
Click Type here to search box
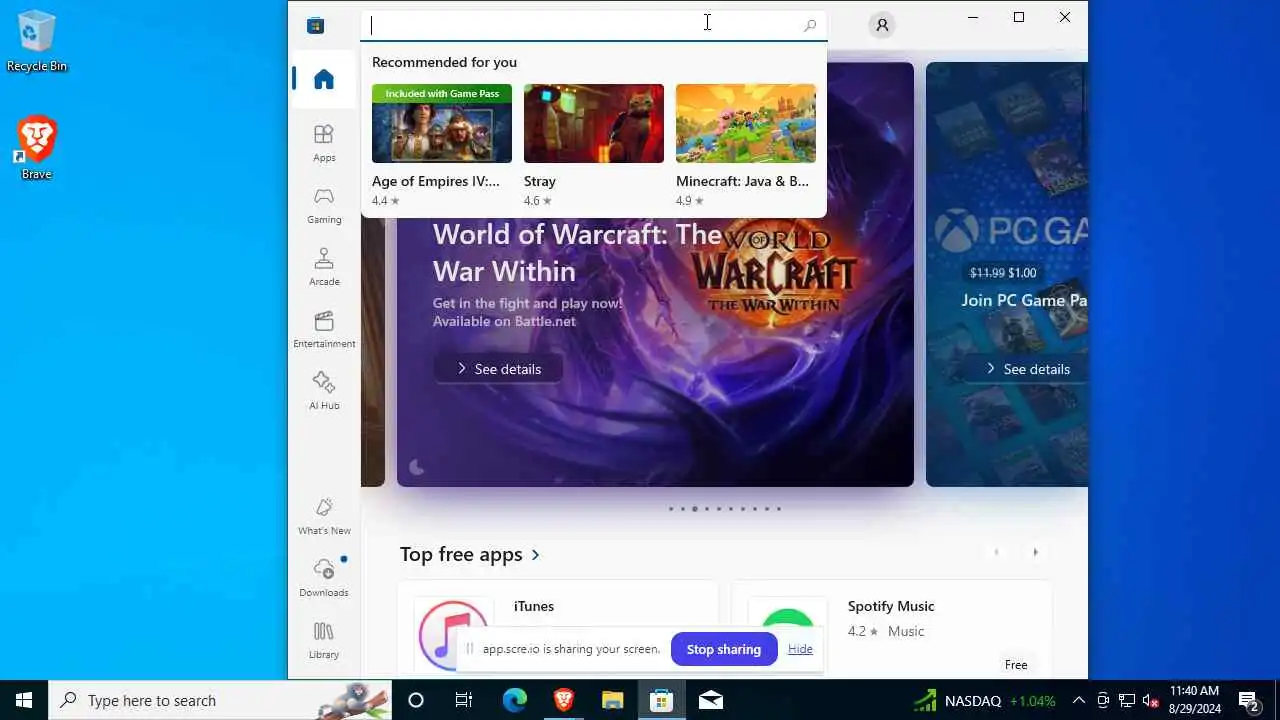[220, 700]
